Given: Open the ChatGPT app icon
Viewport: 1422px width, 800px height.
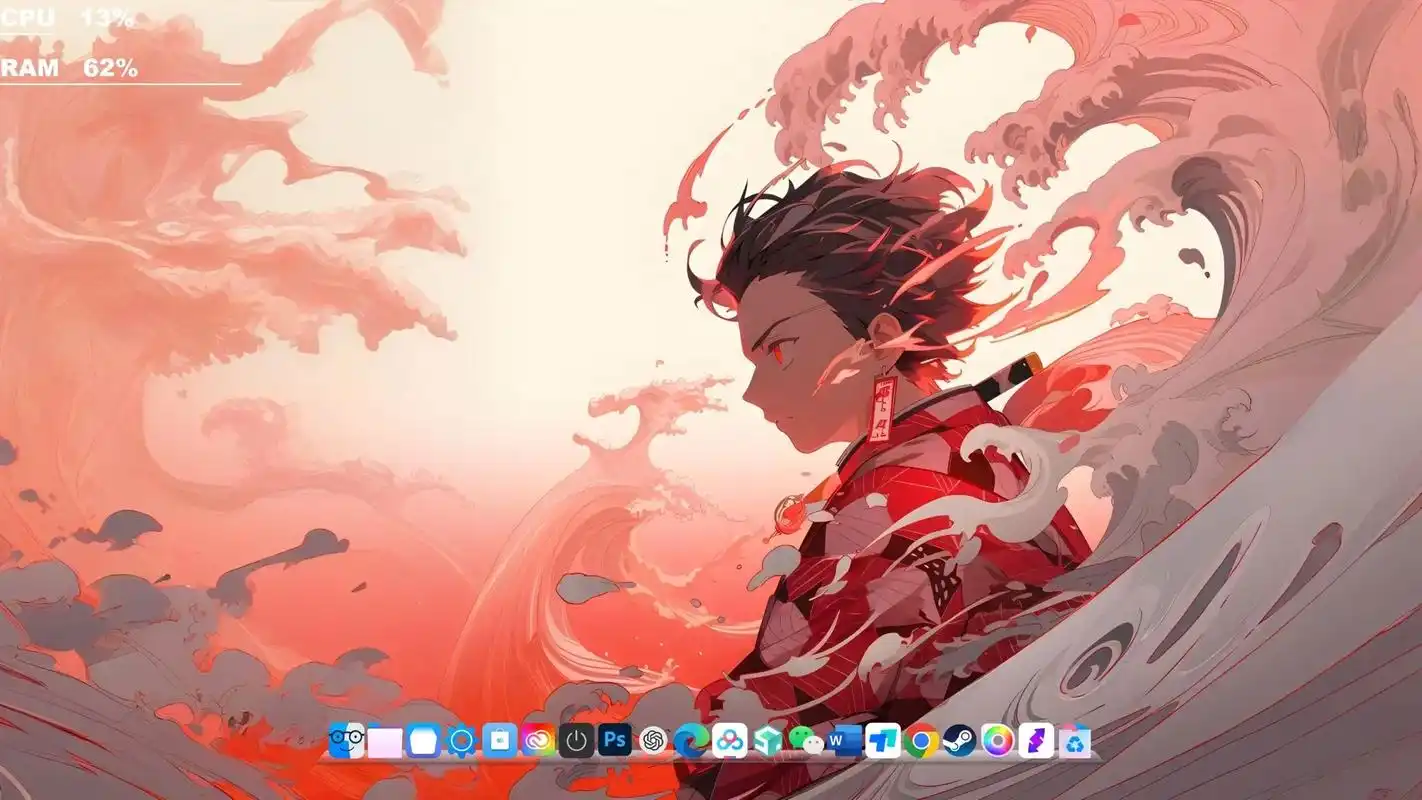Looking at the screenshot, I should pyautogui.click(x=653, y=741).
